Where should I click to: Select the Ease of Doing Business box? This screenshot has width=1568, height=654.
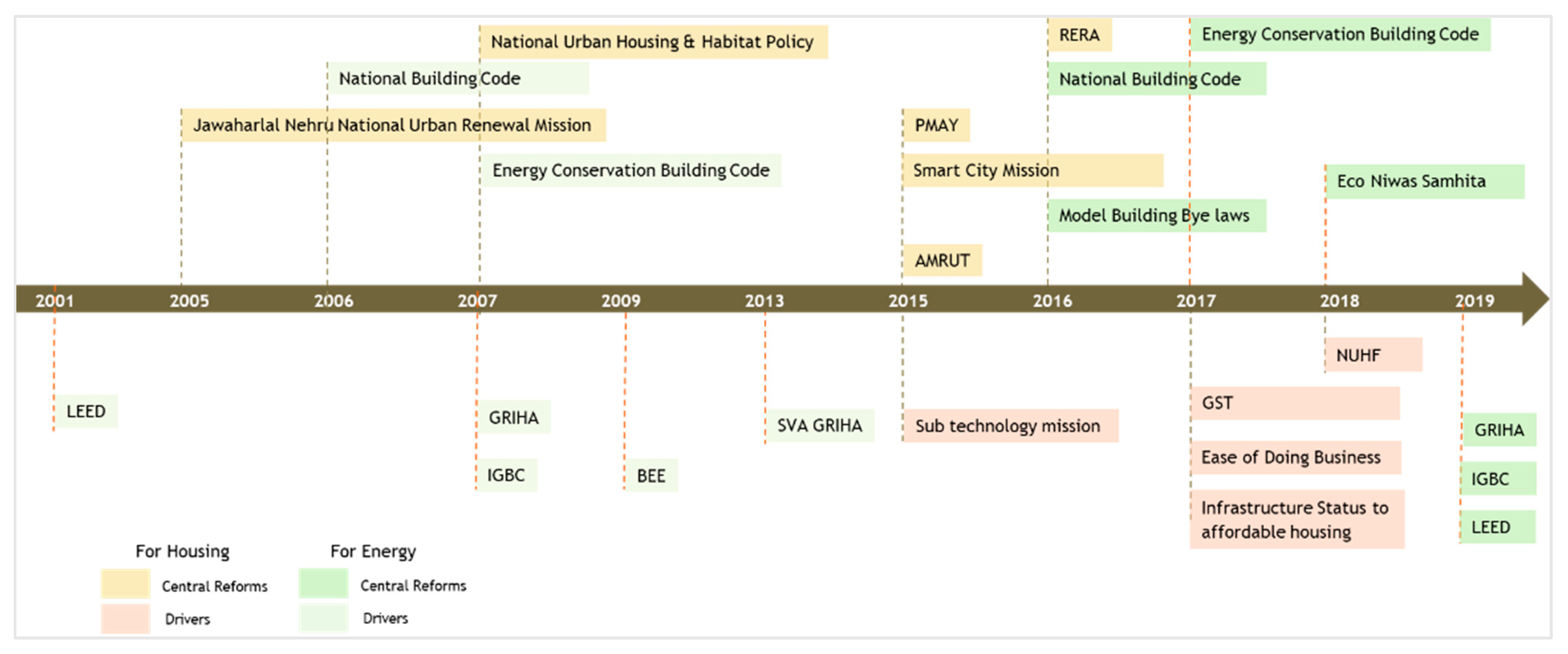[1296, 457]
